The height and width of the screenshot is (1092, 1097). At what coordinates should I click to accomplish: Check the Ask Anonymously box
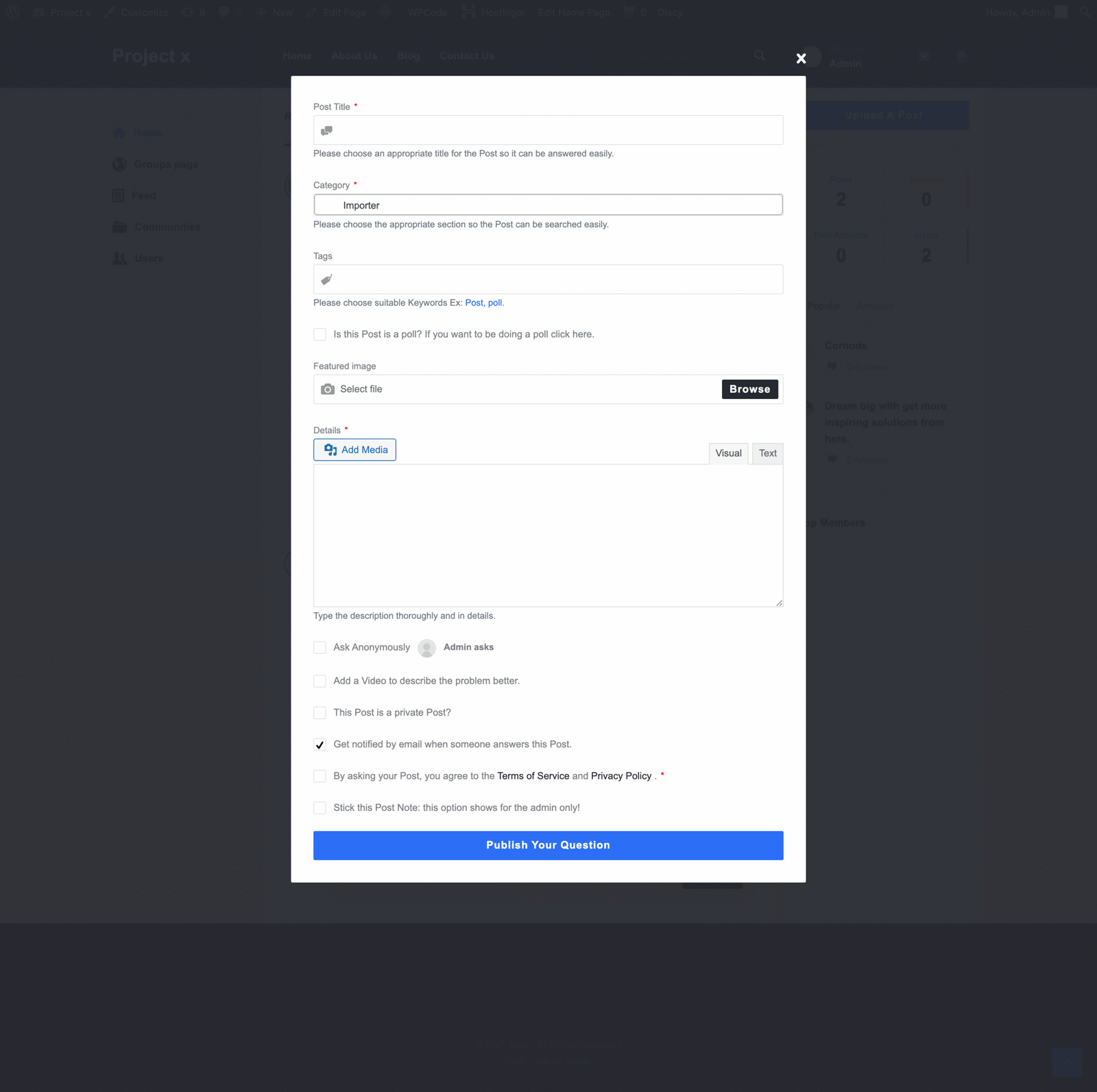(x=320, y=648)
